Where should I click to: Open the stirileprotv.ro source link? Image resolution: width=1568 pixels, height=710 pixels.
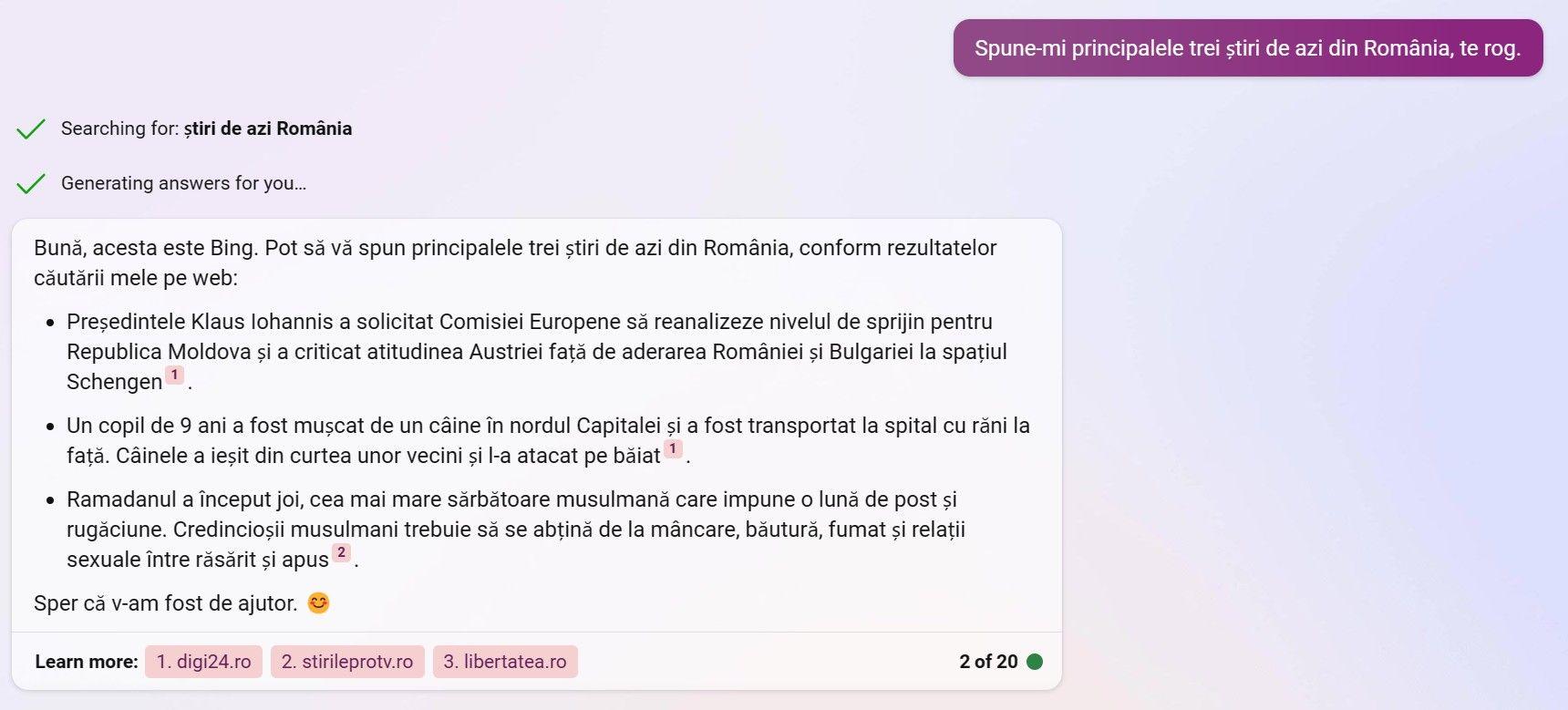point(346,662)
